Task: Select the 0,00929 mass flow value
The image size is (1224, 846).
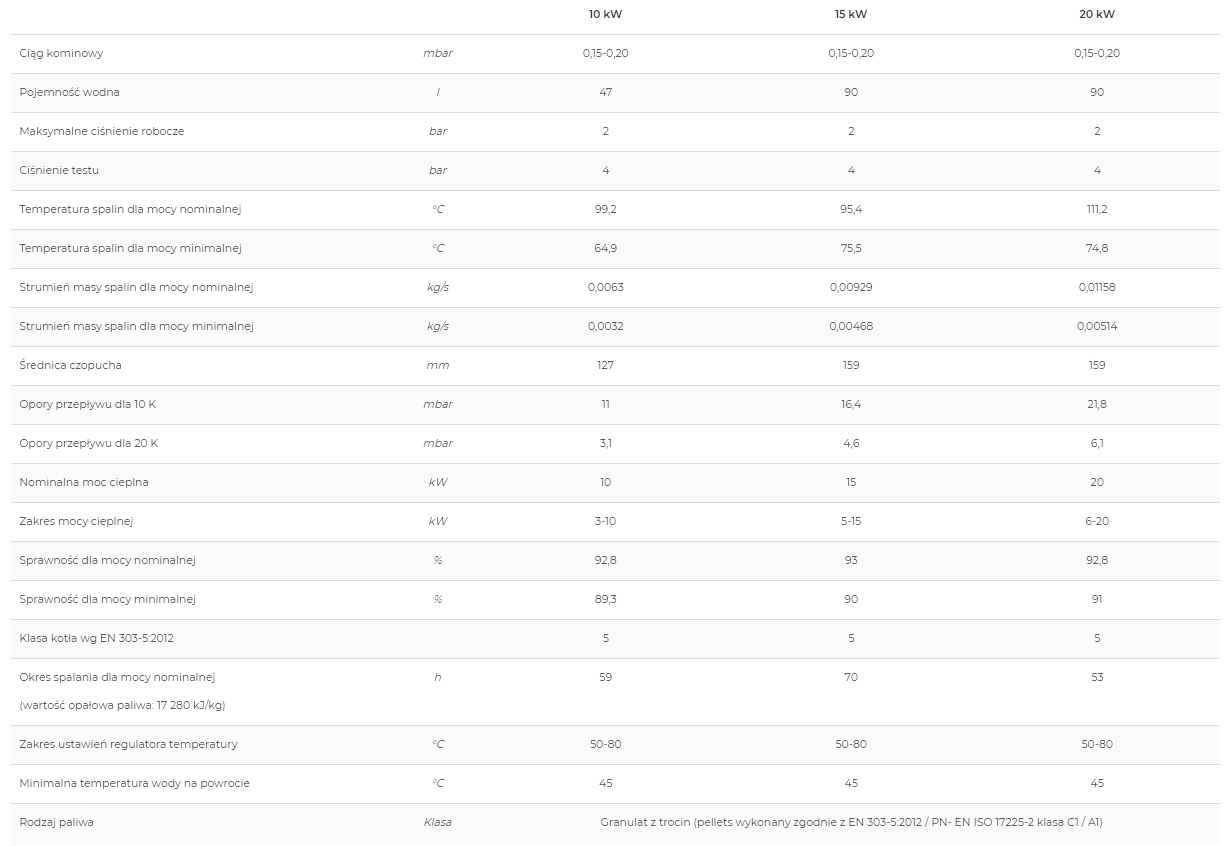Action: tap(851, 287)
